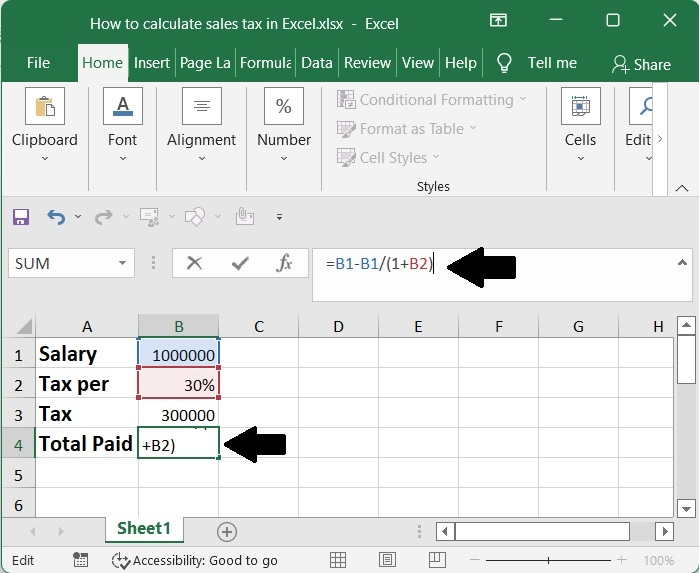Click the Save icon in quick access toolbar
The width and height of the screenshot is (700, 573).
[21, 217]
